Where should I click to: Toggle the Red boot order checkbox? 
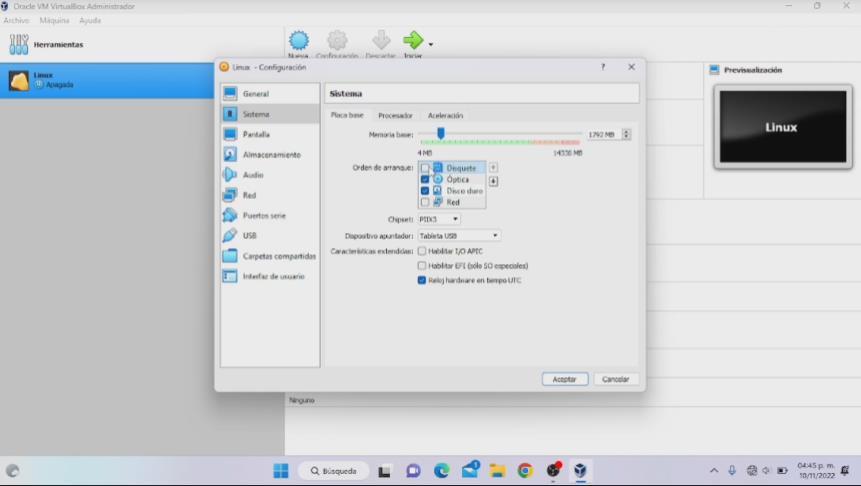pyautogui.click(x=424, y=203)
